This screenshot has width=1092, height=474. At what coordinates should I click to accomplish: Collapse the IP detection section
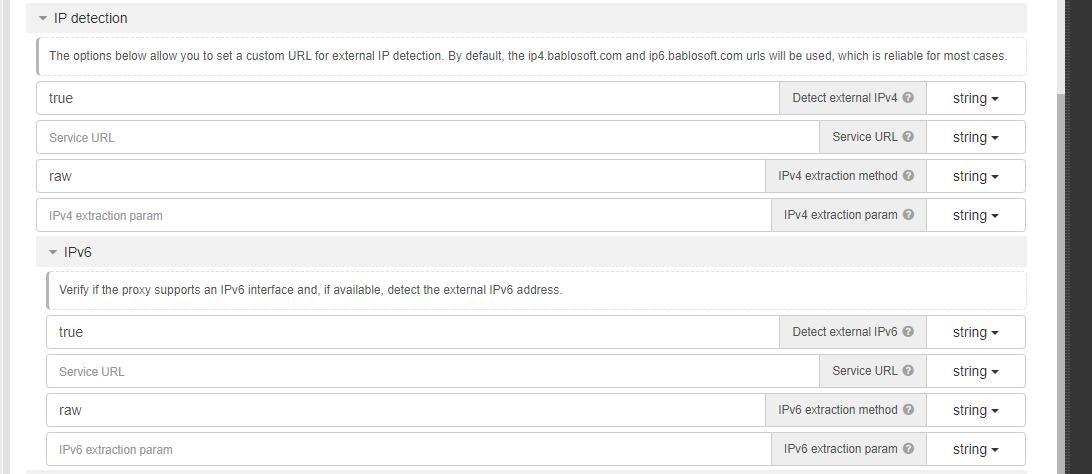pos(43,18)
